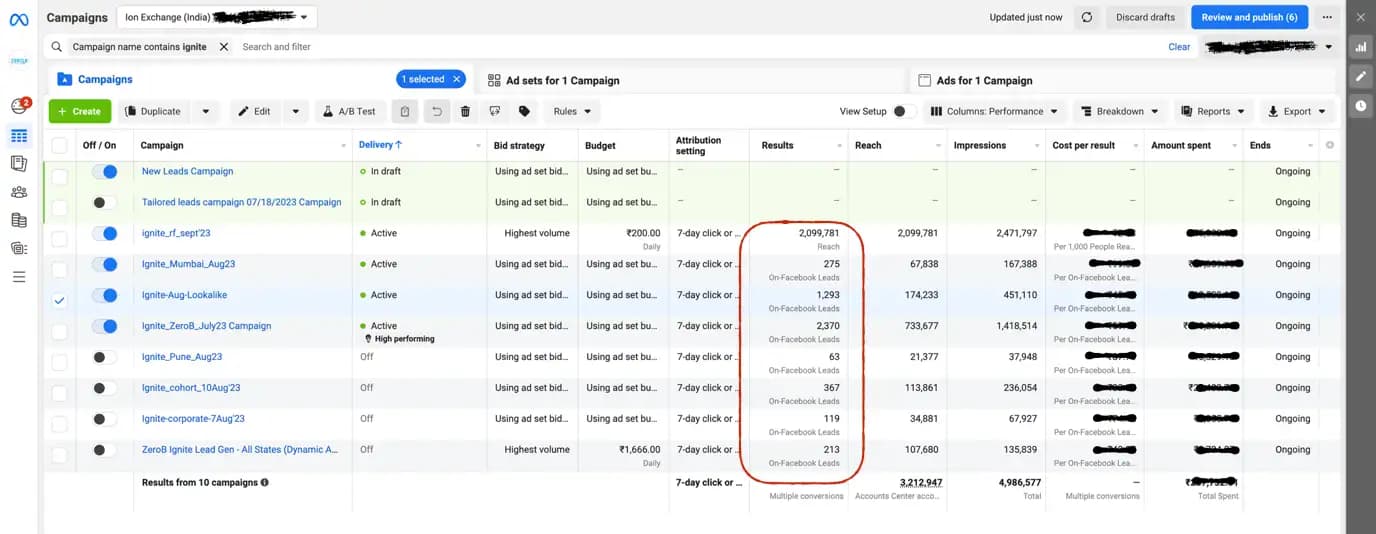Open the charts icon in right rail
This screenshot has height=534, width=1376.
point(1360,47)
